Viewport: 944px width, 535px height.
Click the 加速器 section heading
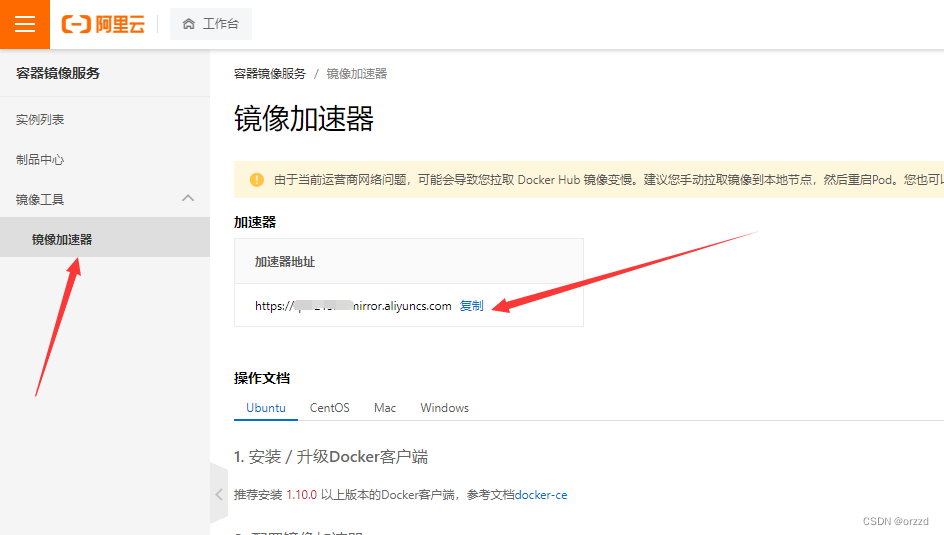pyautogui.click(x=255, y=222)
